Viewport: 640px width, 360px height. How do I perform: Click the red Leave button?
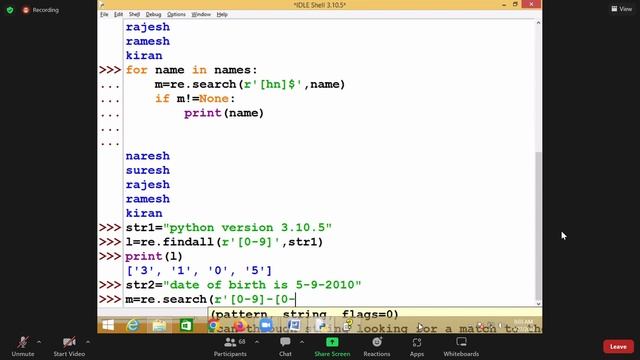coord(618,347)
